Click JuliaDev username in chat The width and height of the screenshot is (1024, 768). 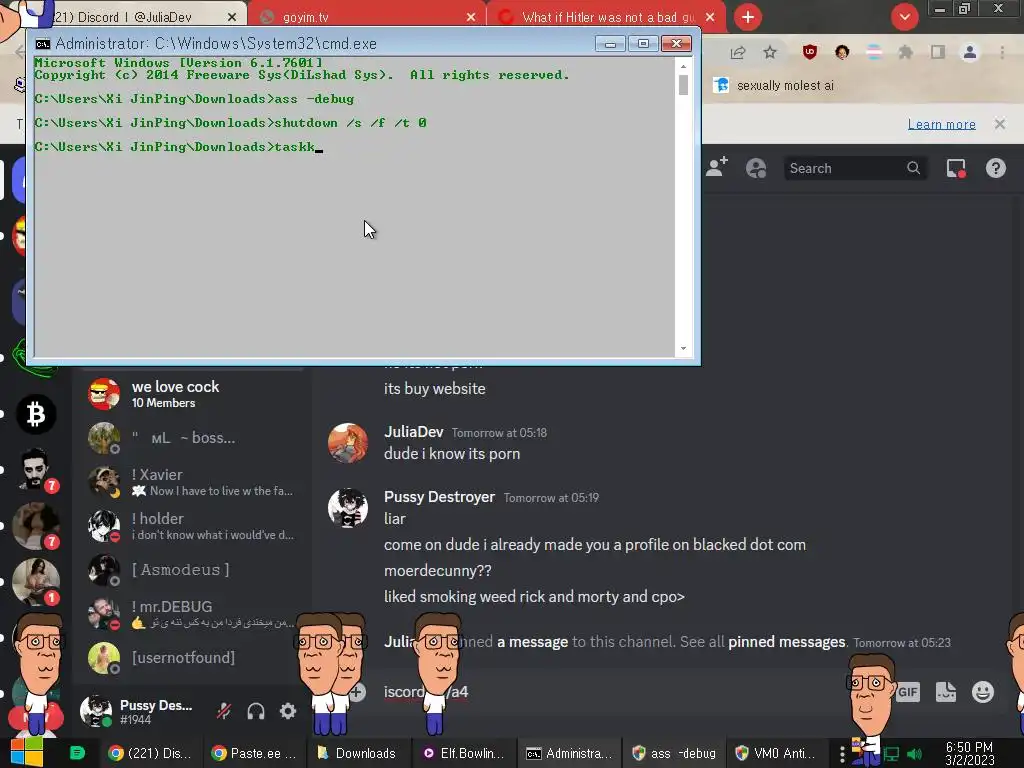pos(413,432)
